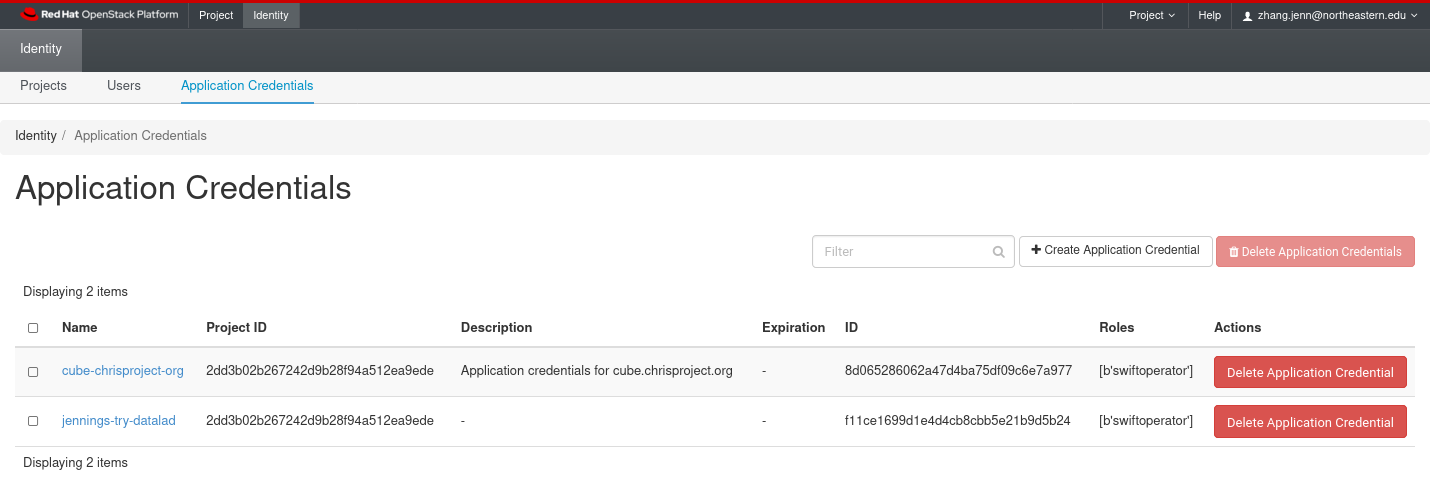The width and height of the screenshot is (1430, 499).
Task: Click the trash icon on Delete Application Credentials
Action: pos(1234,252)
